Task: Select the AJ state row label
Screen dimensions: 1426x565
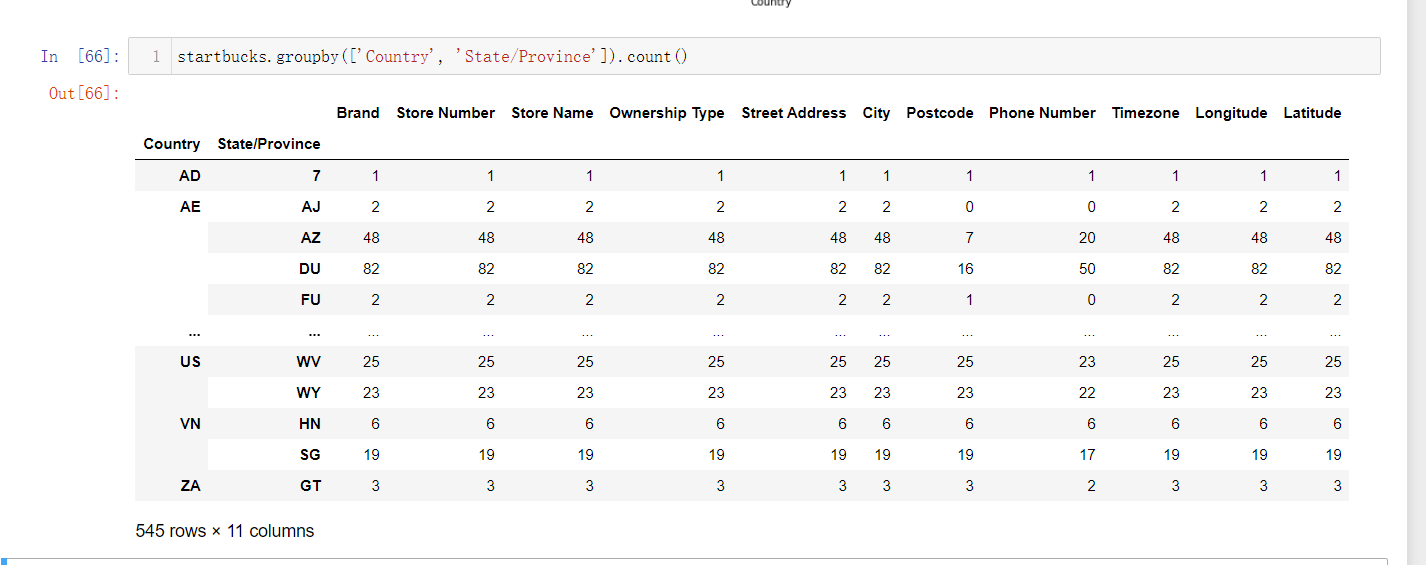Action: pos(311,207)
